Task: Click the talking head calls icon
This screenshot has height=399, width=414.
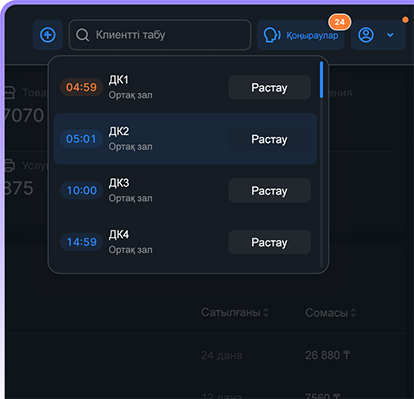Action: (272, 35)
